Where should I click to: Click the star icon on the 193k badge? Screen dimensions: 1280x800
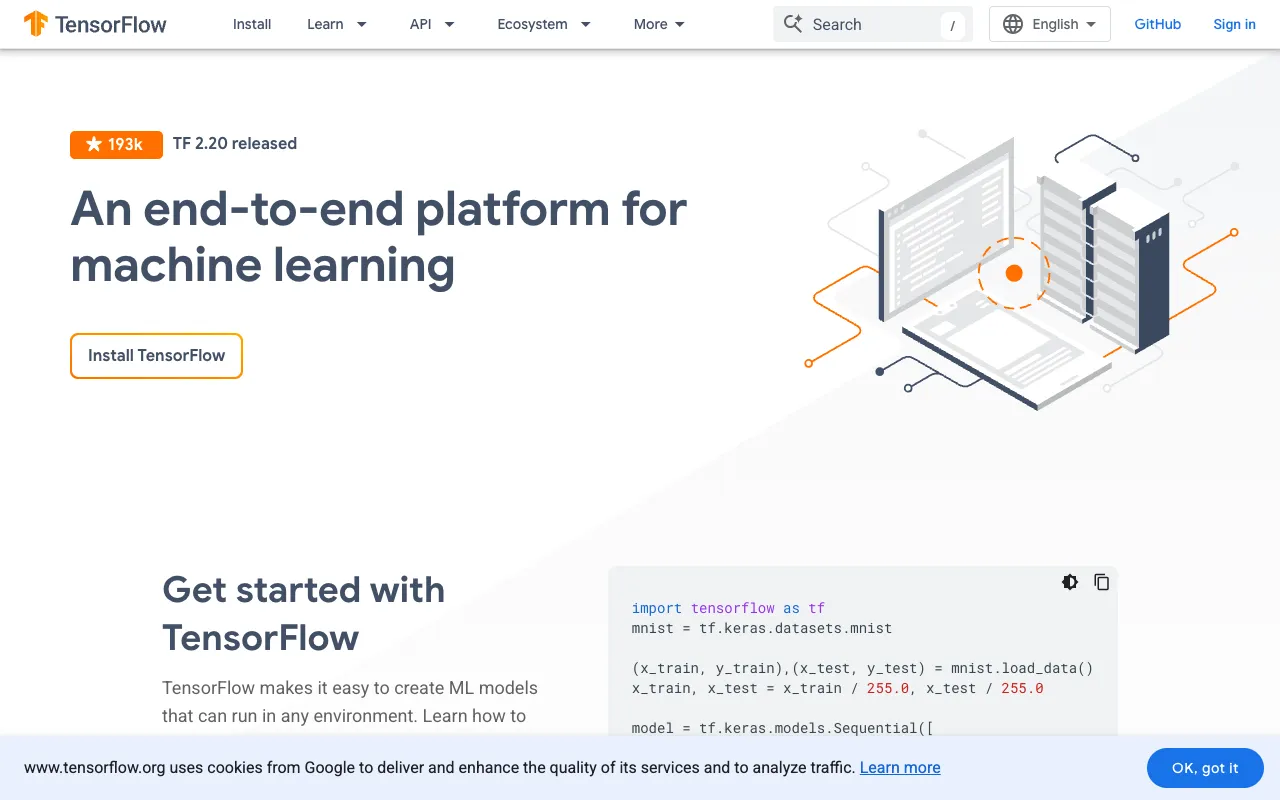[x=92, y=144]
